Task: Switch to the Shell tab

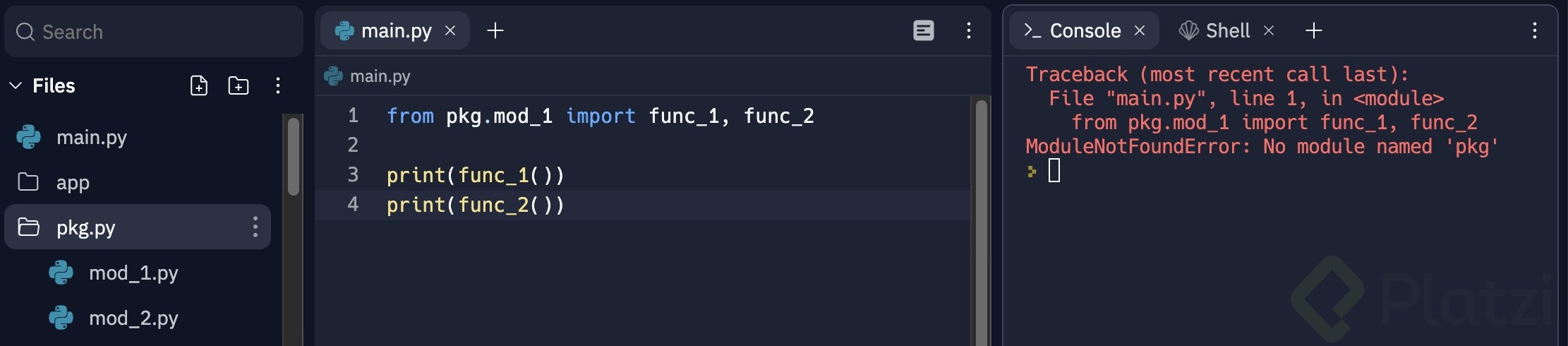Action: click(1226, 30)
